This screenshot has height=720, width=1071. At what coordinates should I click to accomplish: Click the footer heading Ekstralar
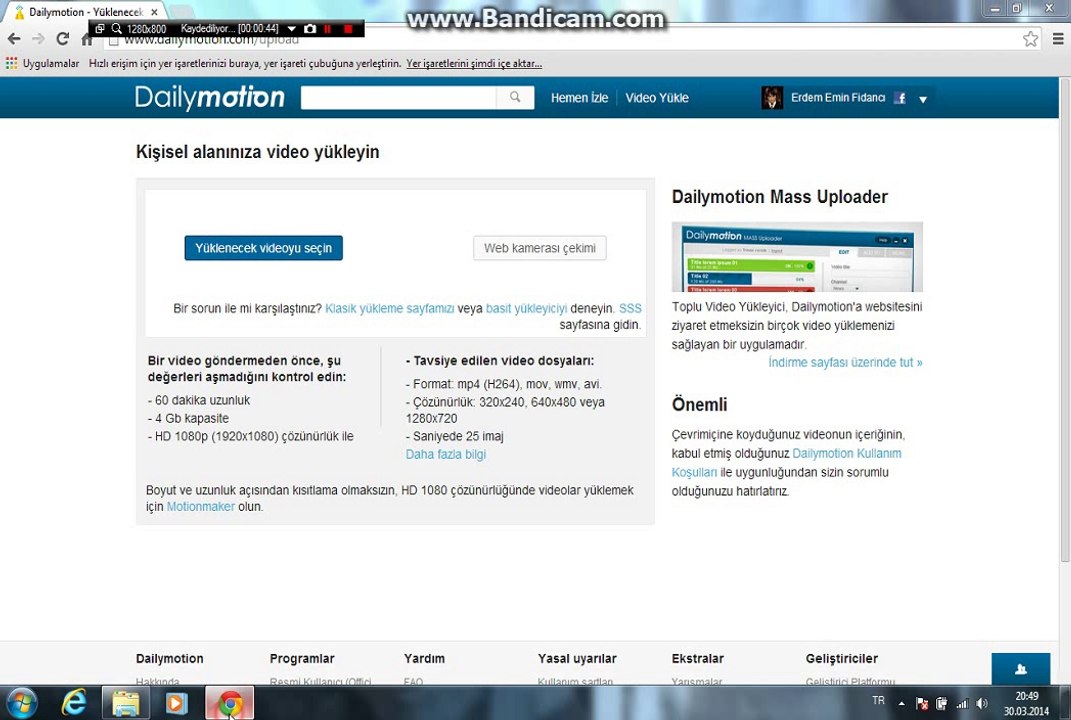click(x=697, y=659)
